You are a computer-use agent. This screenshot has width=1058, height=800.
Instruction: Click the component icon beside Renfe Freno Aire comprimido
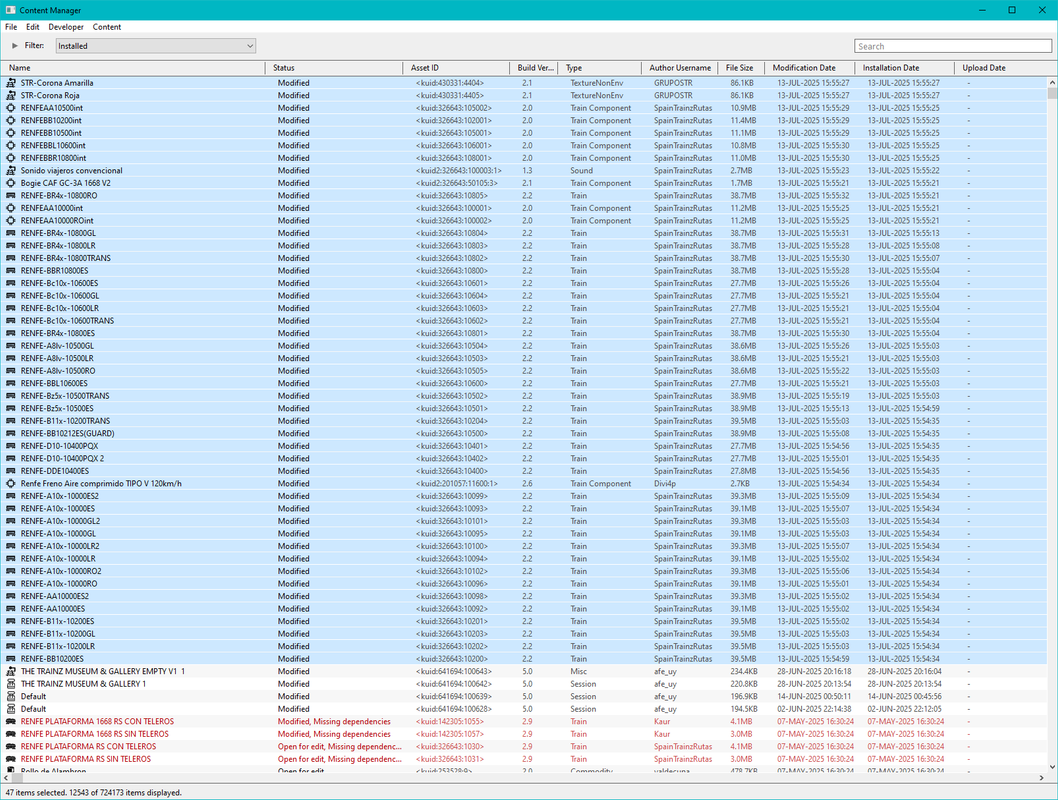pos(11,484)
